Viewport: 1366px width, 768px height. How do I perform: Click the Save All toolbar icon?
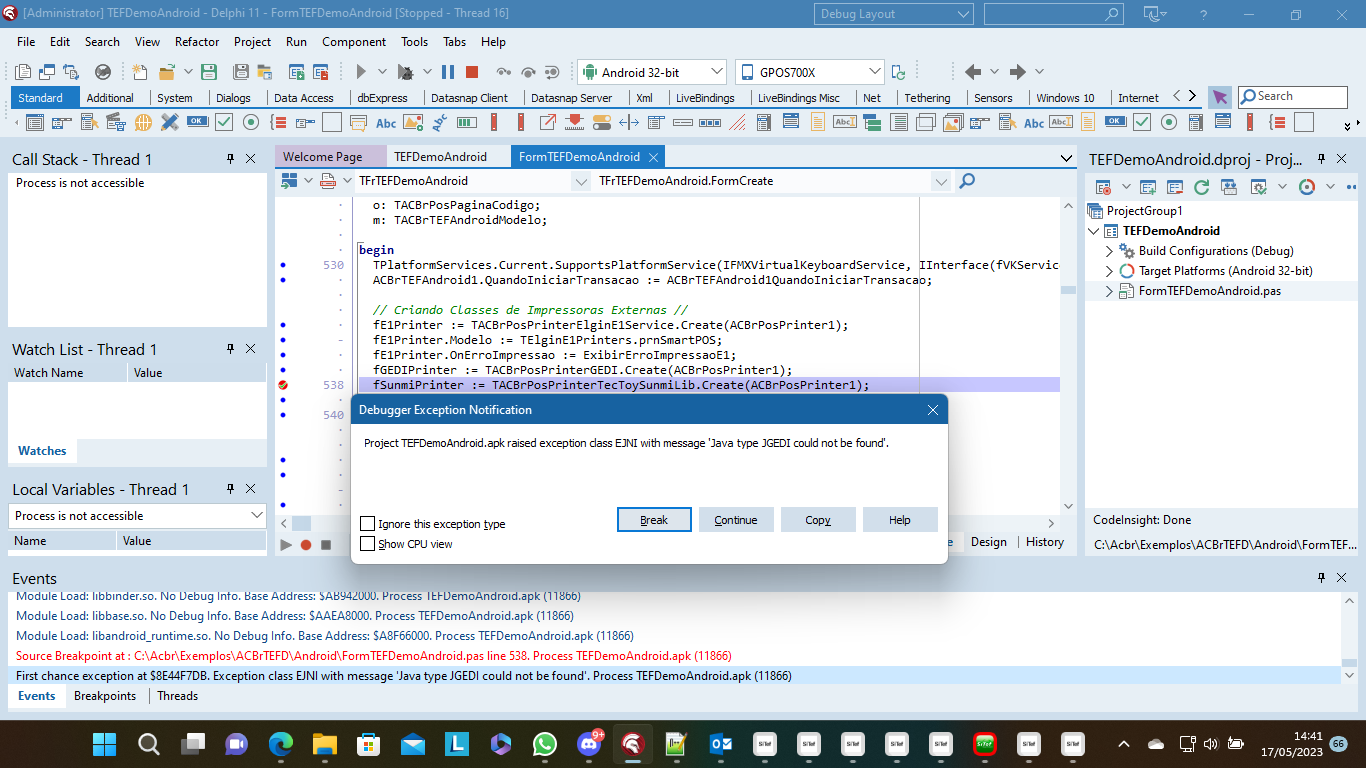tap(240, 72)
